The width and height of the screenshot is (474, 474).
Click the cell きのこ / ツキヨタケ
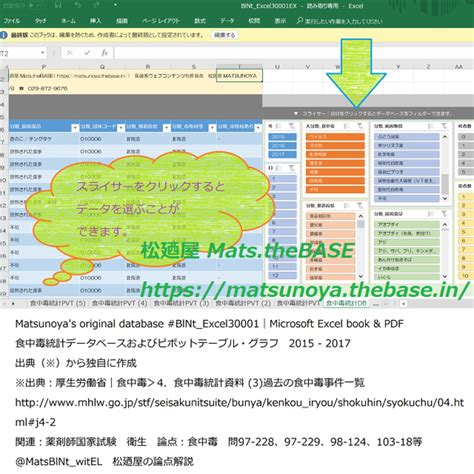click(x=44, y=139)
